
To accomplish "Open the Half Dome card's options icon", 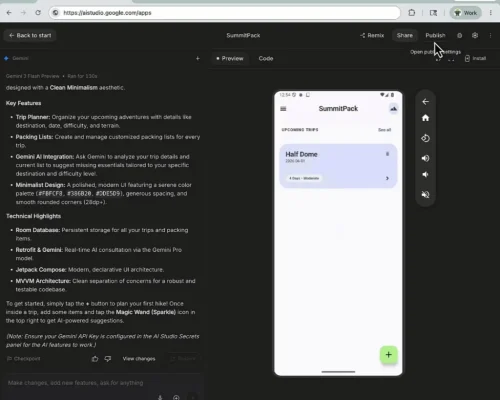I will click(x=387, y=154).
